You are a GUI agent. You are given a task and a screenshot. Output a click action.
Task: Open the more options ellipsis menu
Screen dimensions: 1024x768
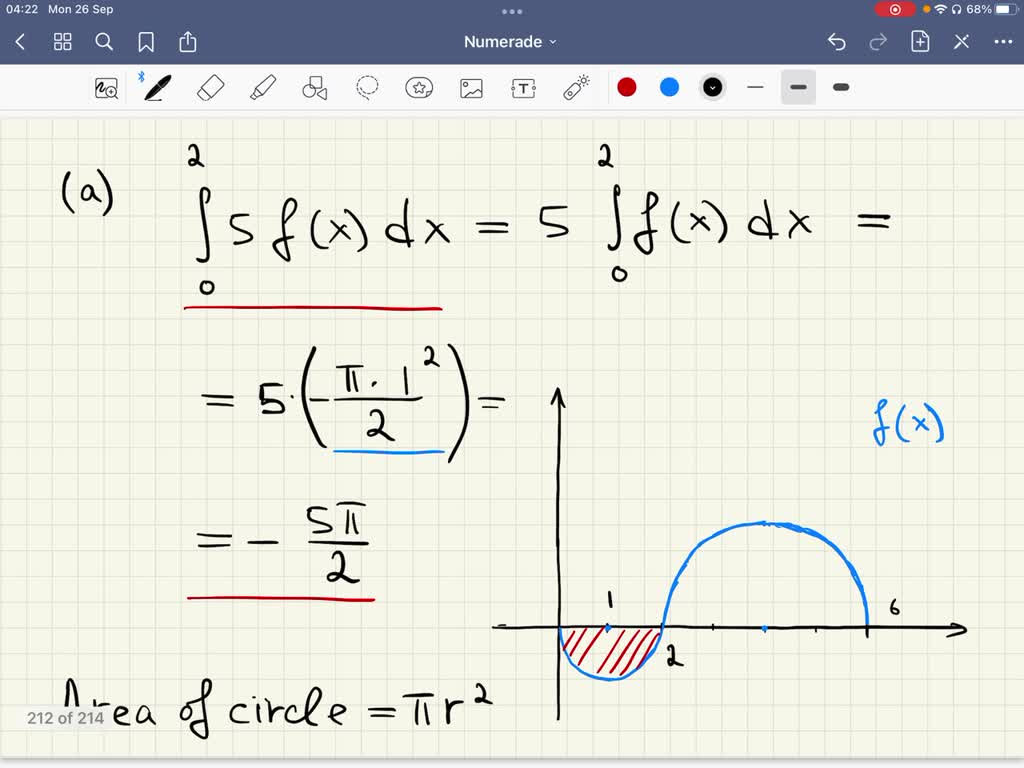tap(1003, 41)
